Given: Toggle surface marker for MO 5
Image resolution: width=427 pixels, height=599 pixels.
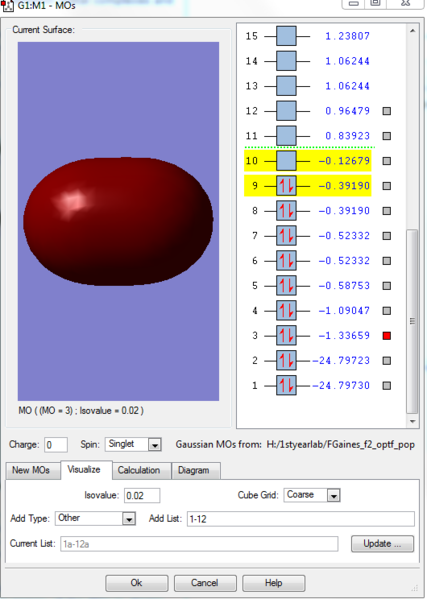Looking at the screenshot, I should coord(387,286).
